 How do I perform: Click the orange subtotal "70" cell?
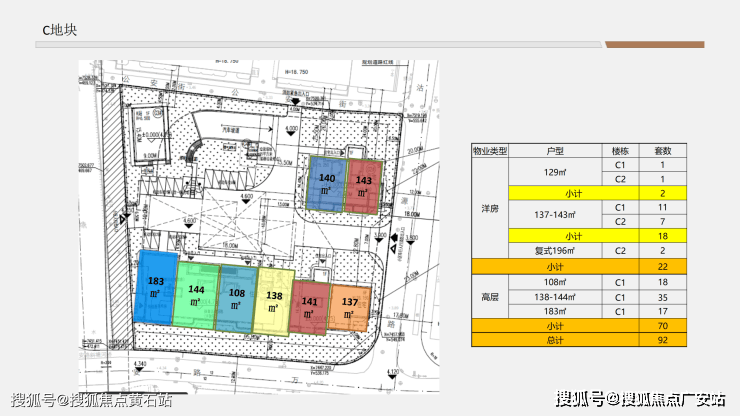(663, 326)
